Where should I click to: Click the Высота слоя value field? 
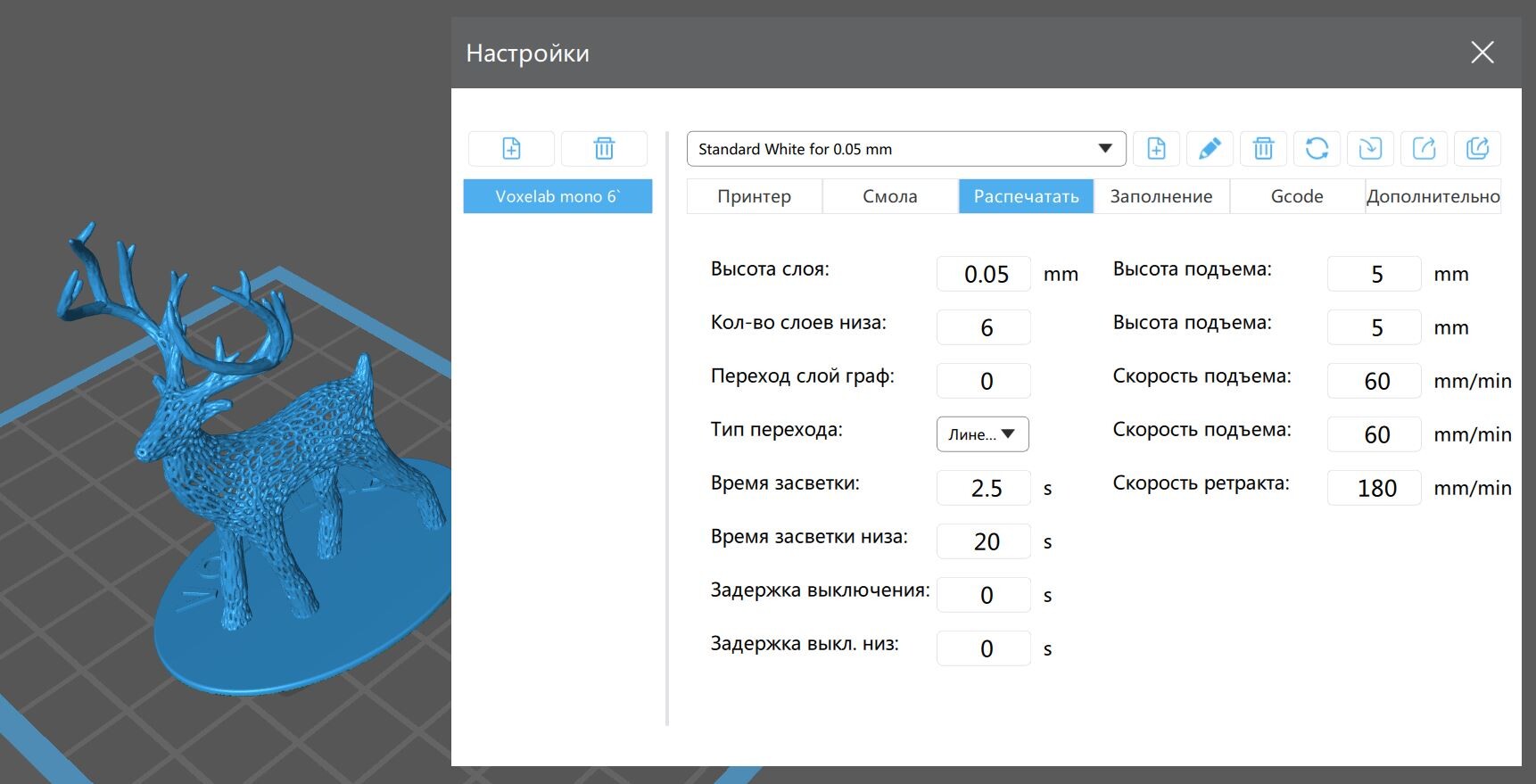click(x=984, y=274)
